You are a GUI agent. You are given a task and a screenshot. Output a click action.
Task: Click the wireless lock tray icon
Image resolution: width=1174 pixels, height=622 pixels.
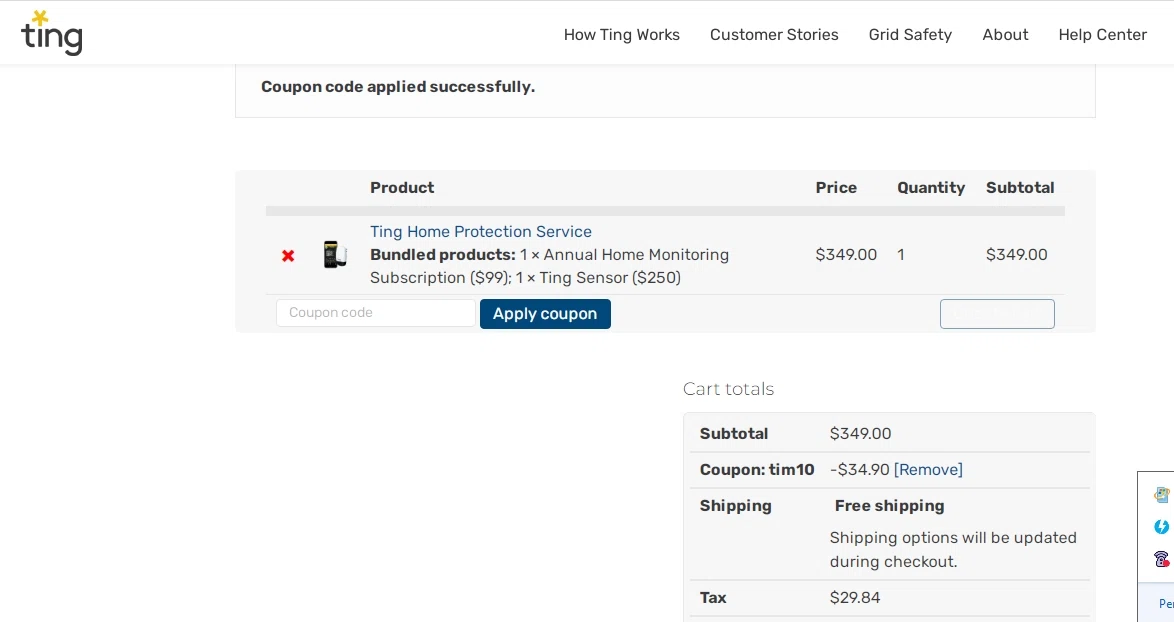click(1161, 559)
